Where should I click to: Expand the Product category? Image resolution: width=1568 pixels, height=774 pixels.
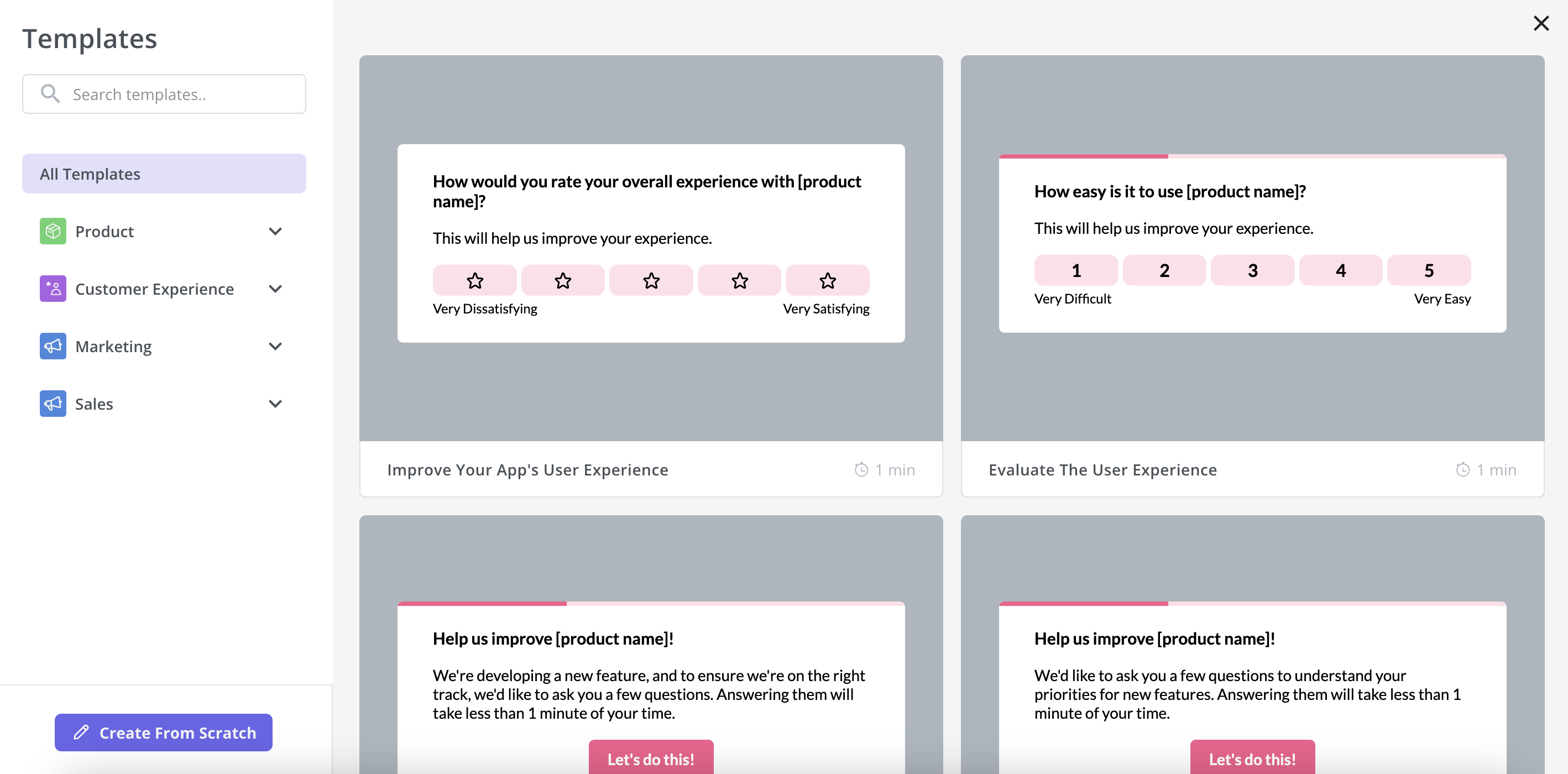click(276, 231)
